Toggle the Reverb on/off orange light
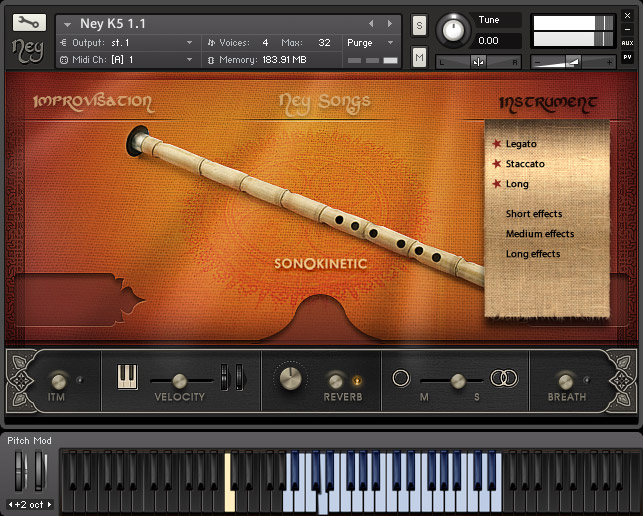Screen dimensions: 643x516 coord(357,381)
